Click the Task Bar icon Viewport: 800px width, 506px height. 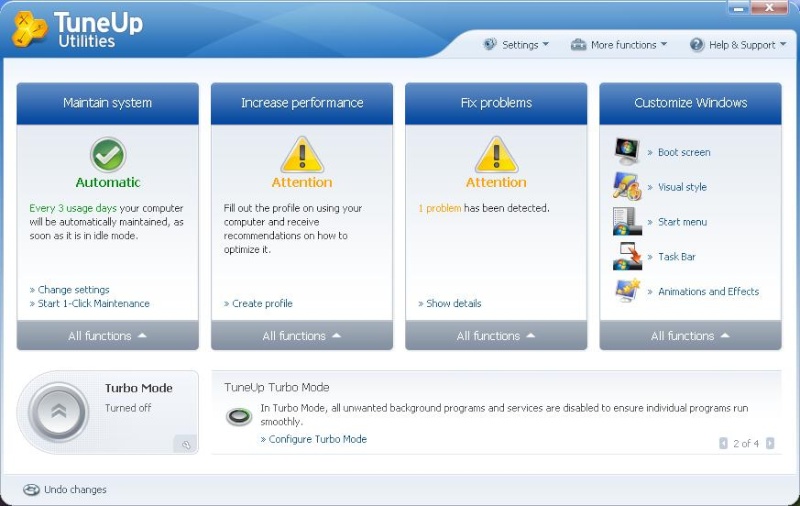pos(627,256)
